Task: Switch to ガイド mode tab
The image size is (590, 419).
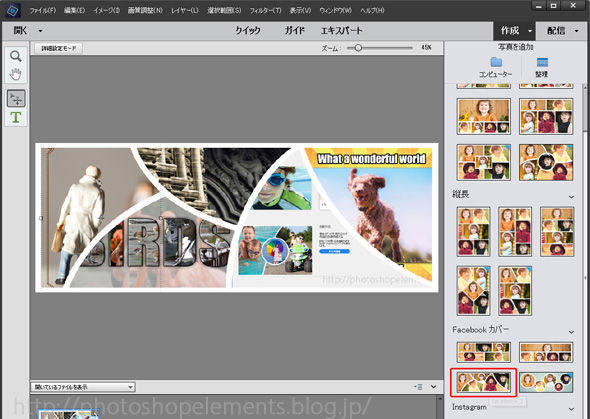Action: 294,31
